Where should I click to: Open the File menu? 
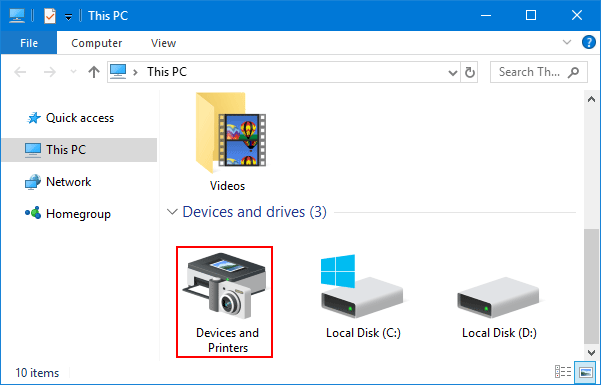tap(29, 43)
